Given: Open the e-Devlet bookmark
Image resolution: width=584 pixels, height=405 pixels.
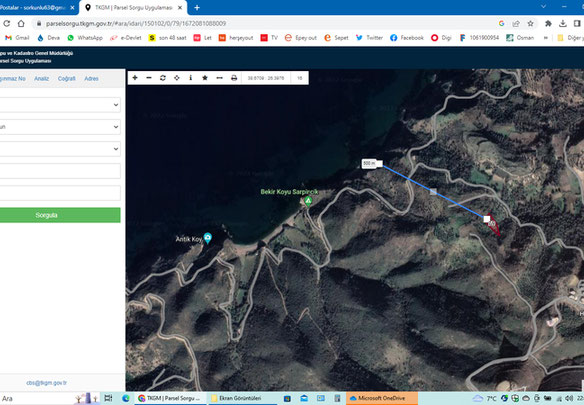Looking at the screenshot, I should coord(126,38).
